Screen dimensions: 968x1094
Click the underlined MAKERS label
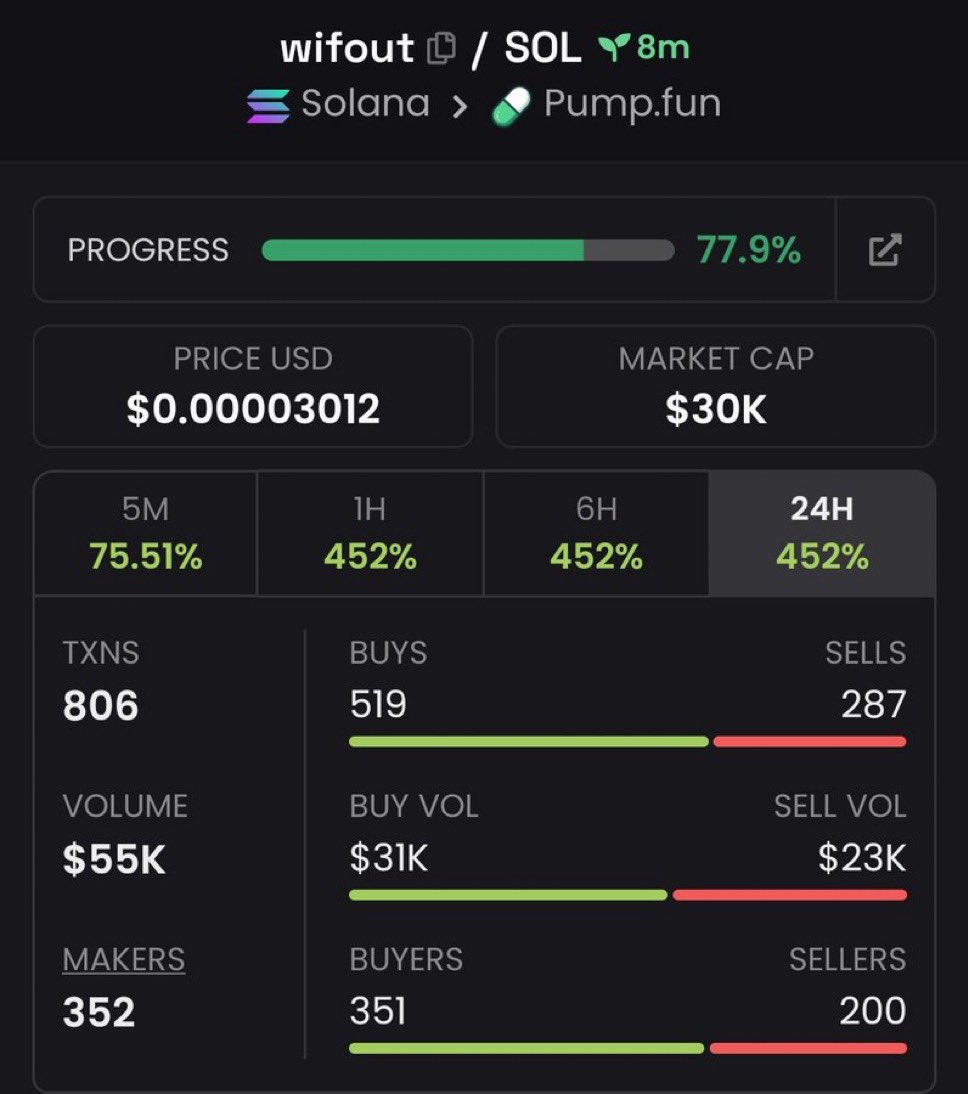click(124, 959)
